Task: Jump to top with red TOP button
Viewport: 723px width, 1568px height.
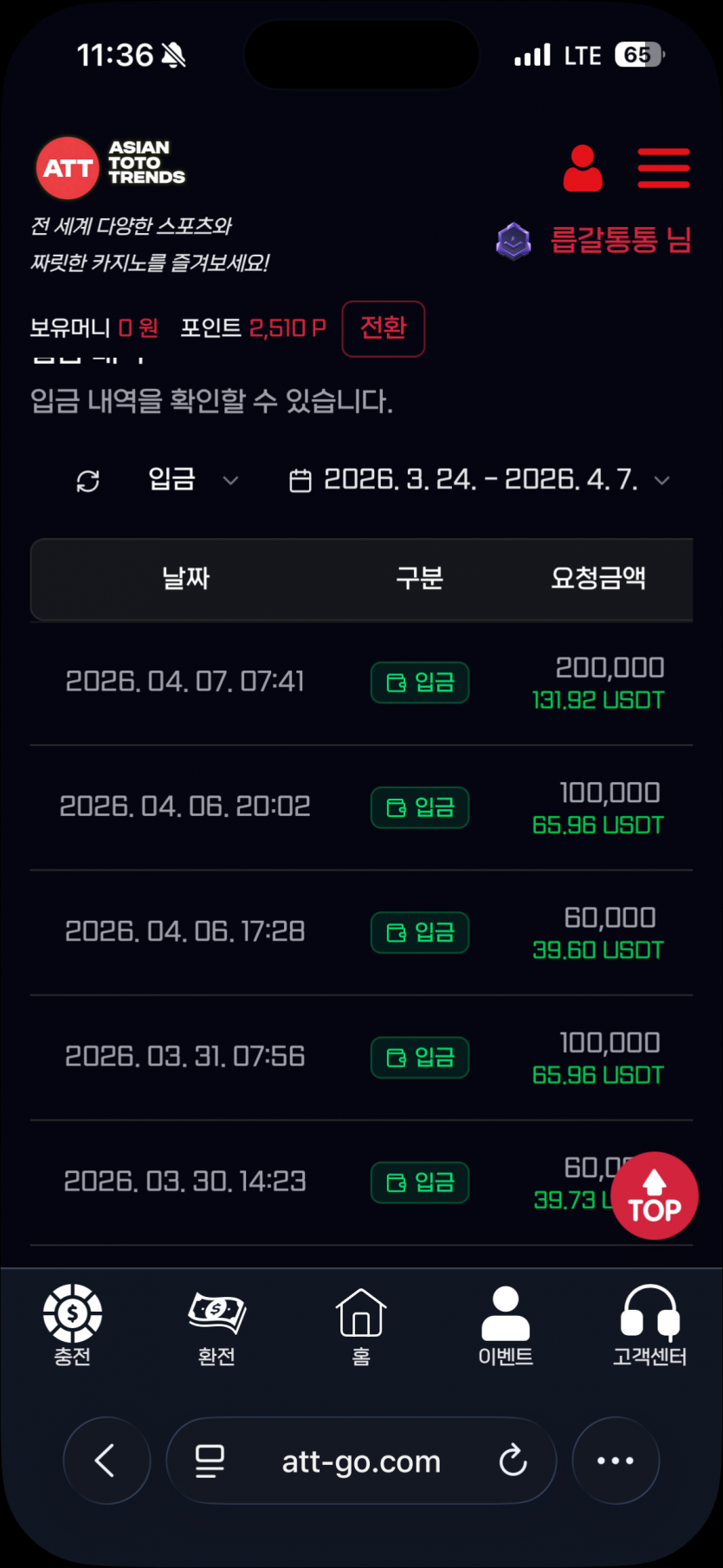Action: pyautogui.click(x=655, y=1195)
